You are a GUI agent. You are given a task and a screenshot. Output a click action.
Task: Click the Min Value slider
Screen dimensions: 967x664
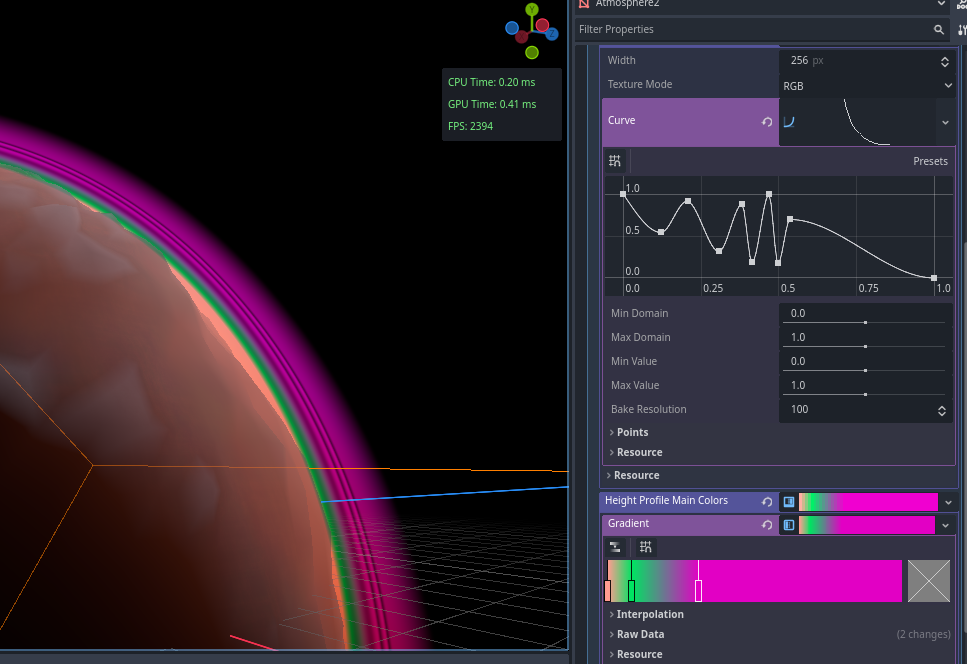click(863, 371)
